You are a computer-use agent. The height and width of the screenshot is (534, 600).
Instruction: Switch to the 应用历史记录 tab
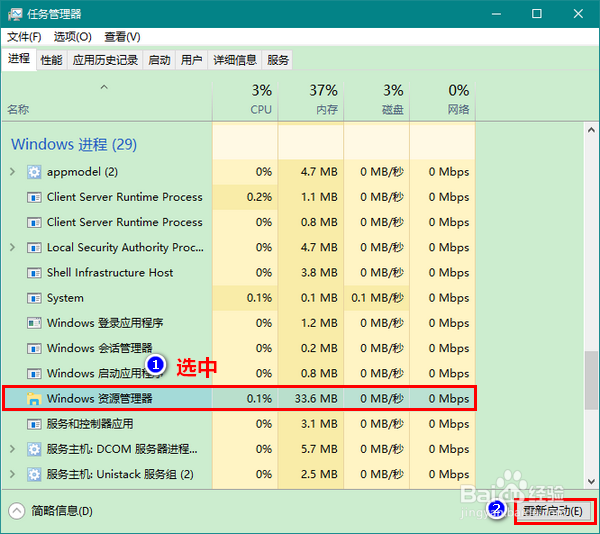(x=105, y=60)
